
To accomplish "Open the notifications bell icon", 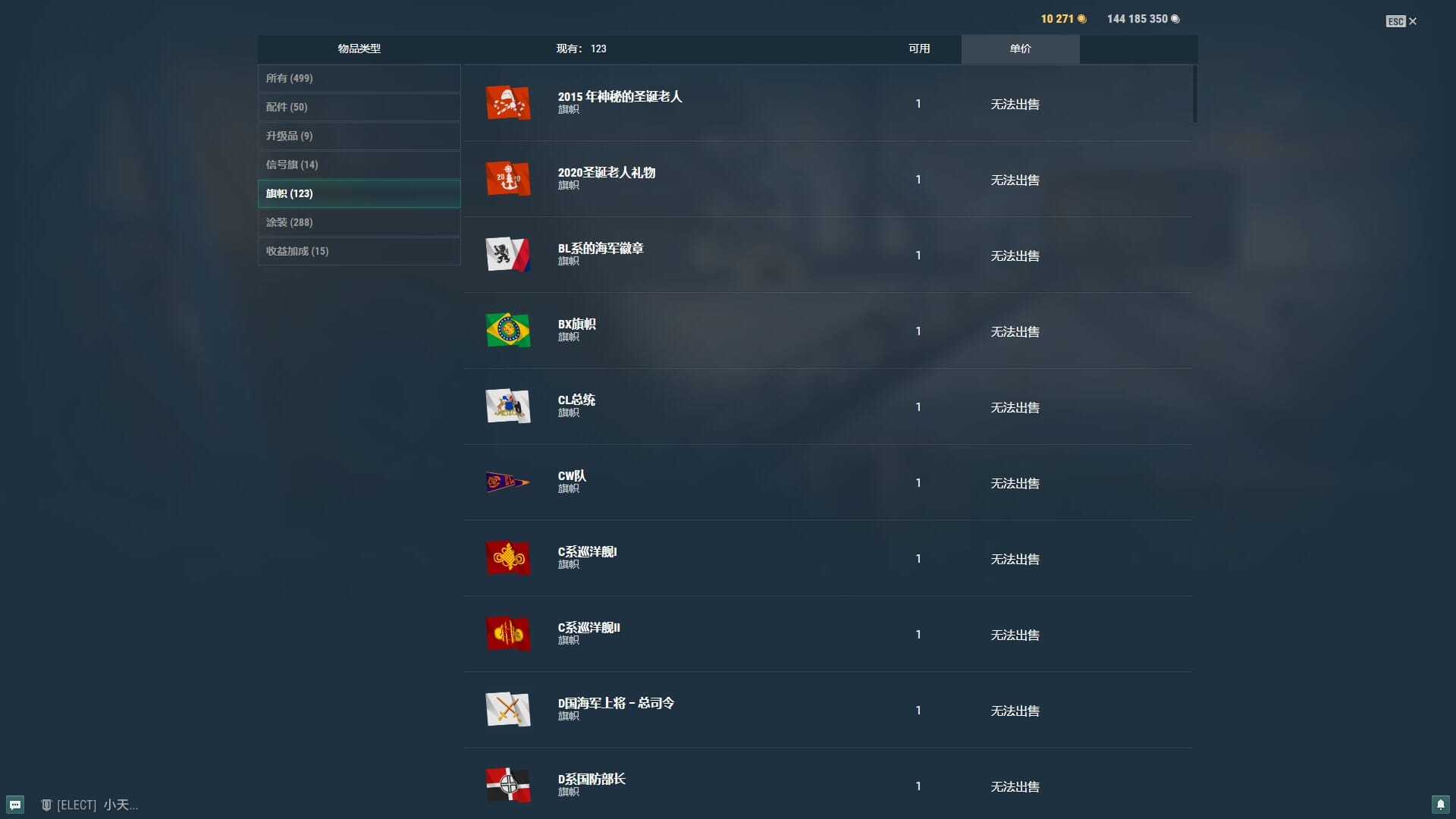I will tap(1440, 805).
